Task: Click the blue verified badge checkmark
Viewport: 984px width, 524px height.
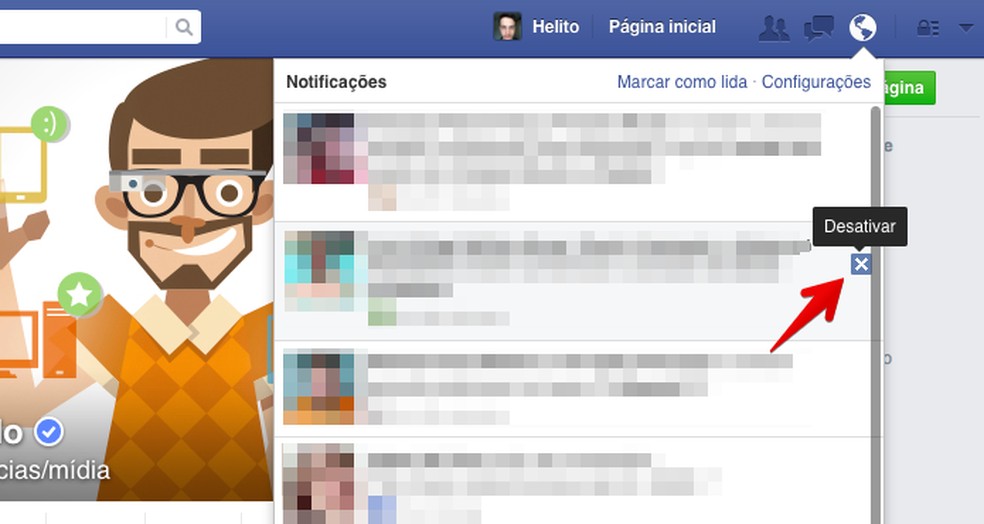Action: tap(49, 432)
